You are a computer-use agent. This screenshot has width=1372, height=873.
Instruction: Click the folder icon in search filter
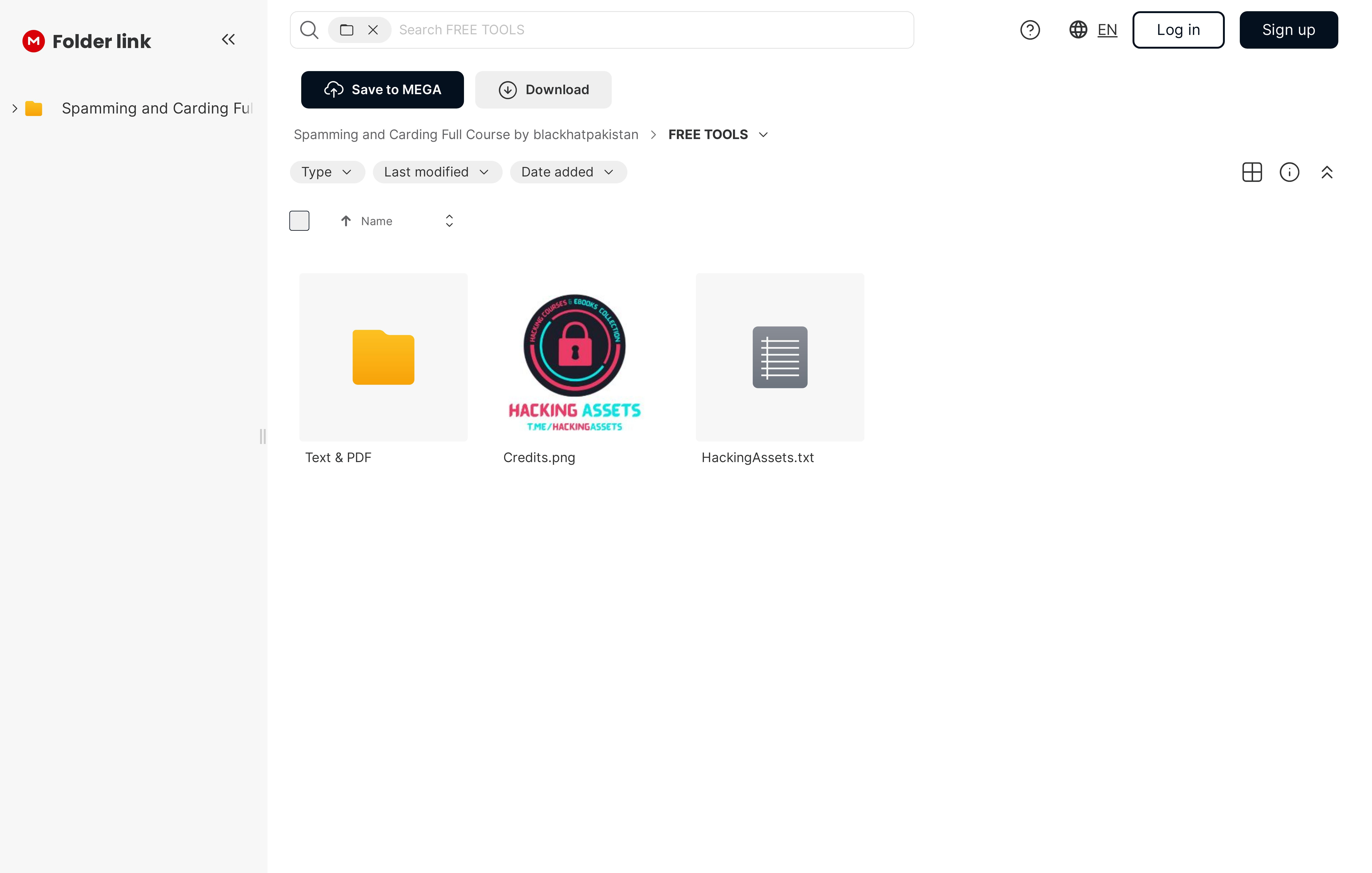(x=346, y=30)
